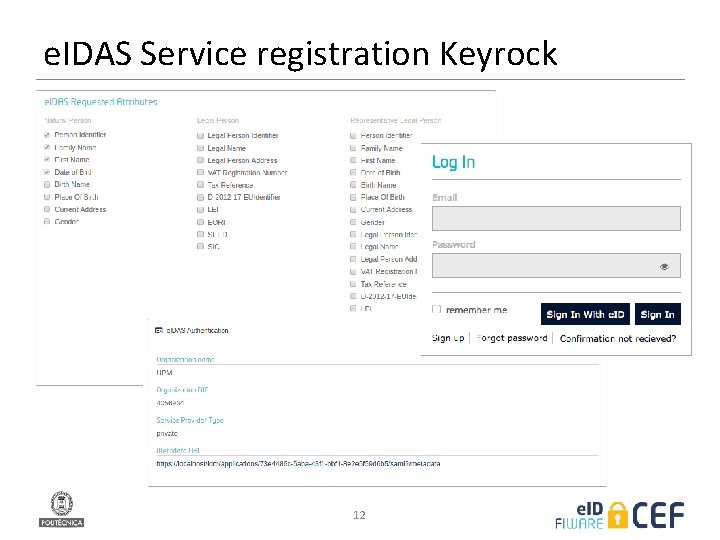Image resolution: width=720 pixels, height=540 pixels.
Task: Click the eIDAS Authentication header icon
Action: [159, 330]
